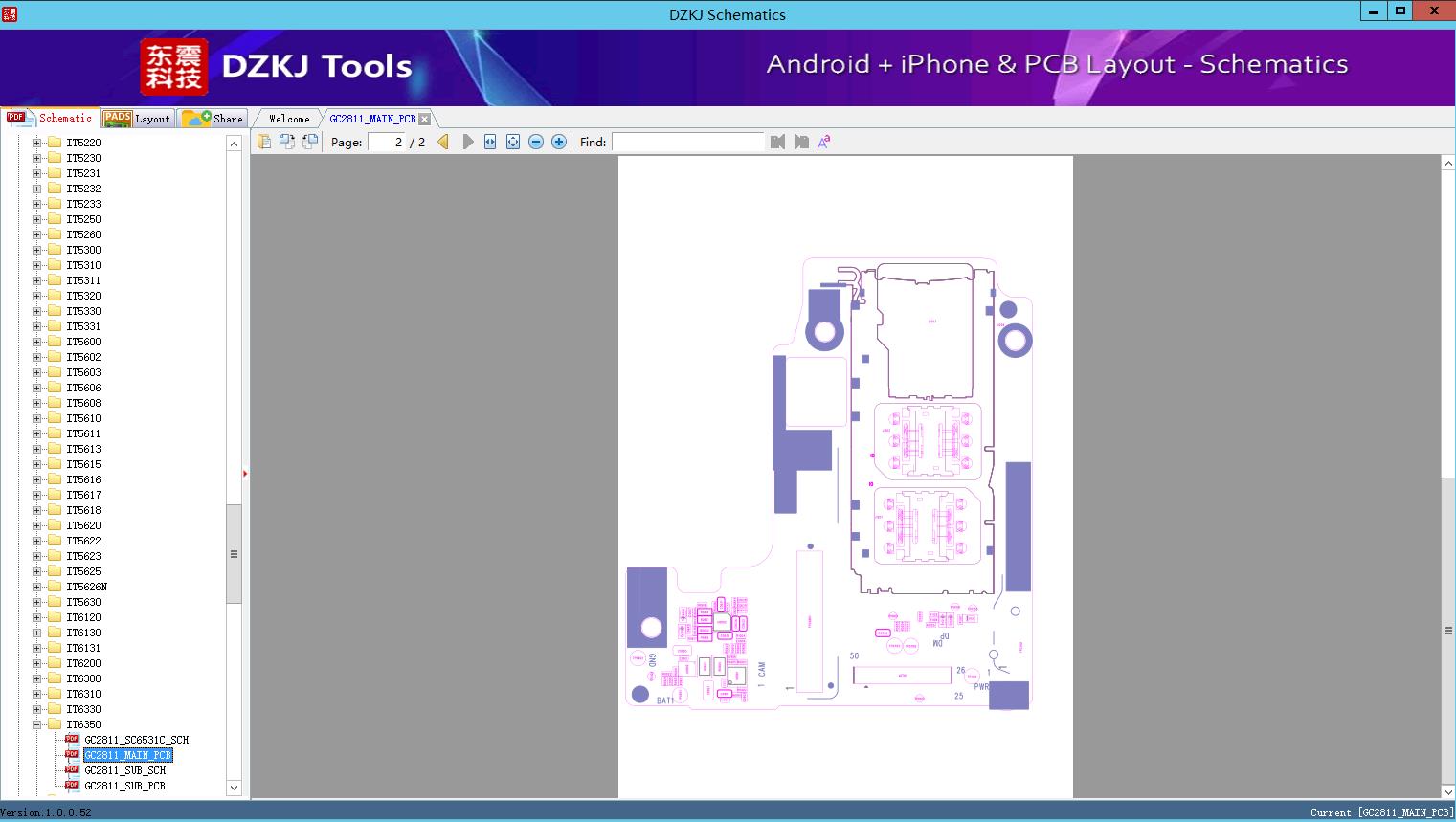The image size is (1456, 822).
Task: Open GC2811_SC6531C_SCH schematic file
Action: (x=136, y=740)
